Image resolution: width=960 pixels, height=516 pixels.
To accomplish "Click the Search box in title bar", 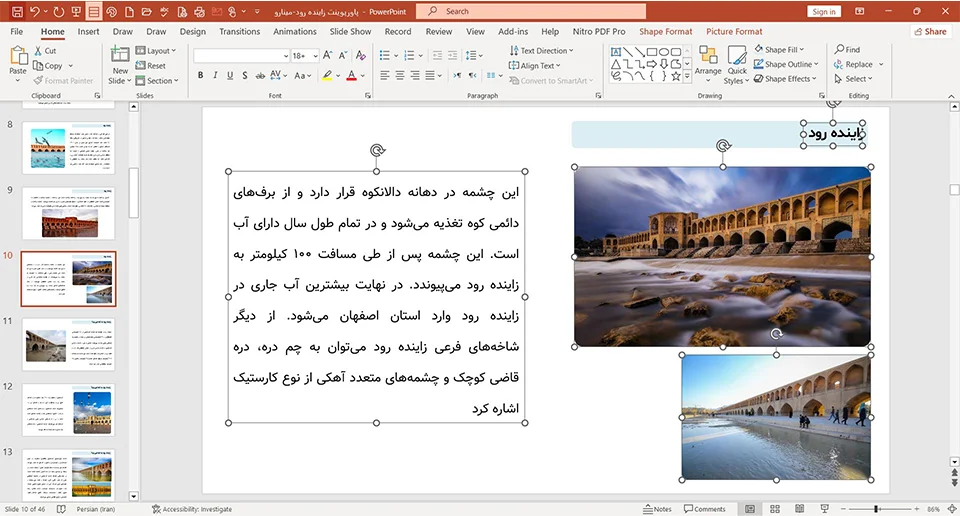I will pos(531,12).
